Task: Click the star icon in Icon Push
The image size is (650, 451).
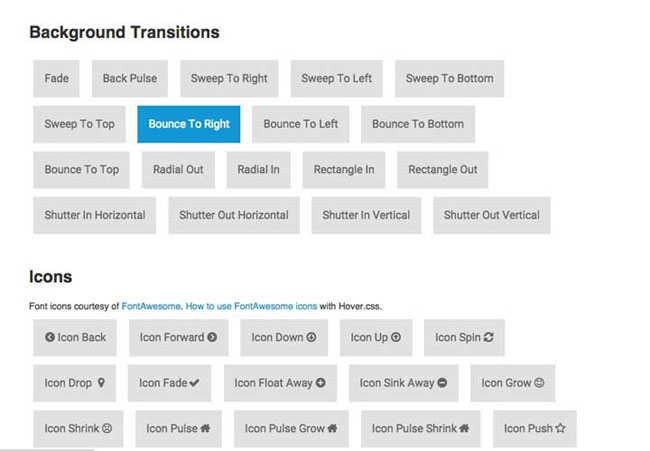Action: 560,429
